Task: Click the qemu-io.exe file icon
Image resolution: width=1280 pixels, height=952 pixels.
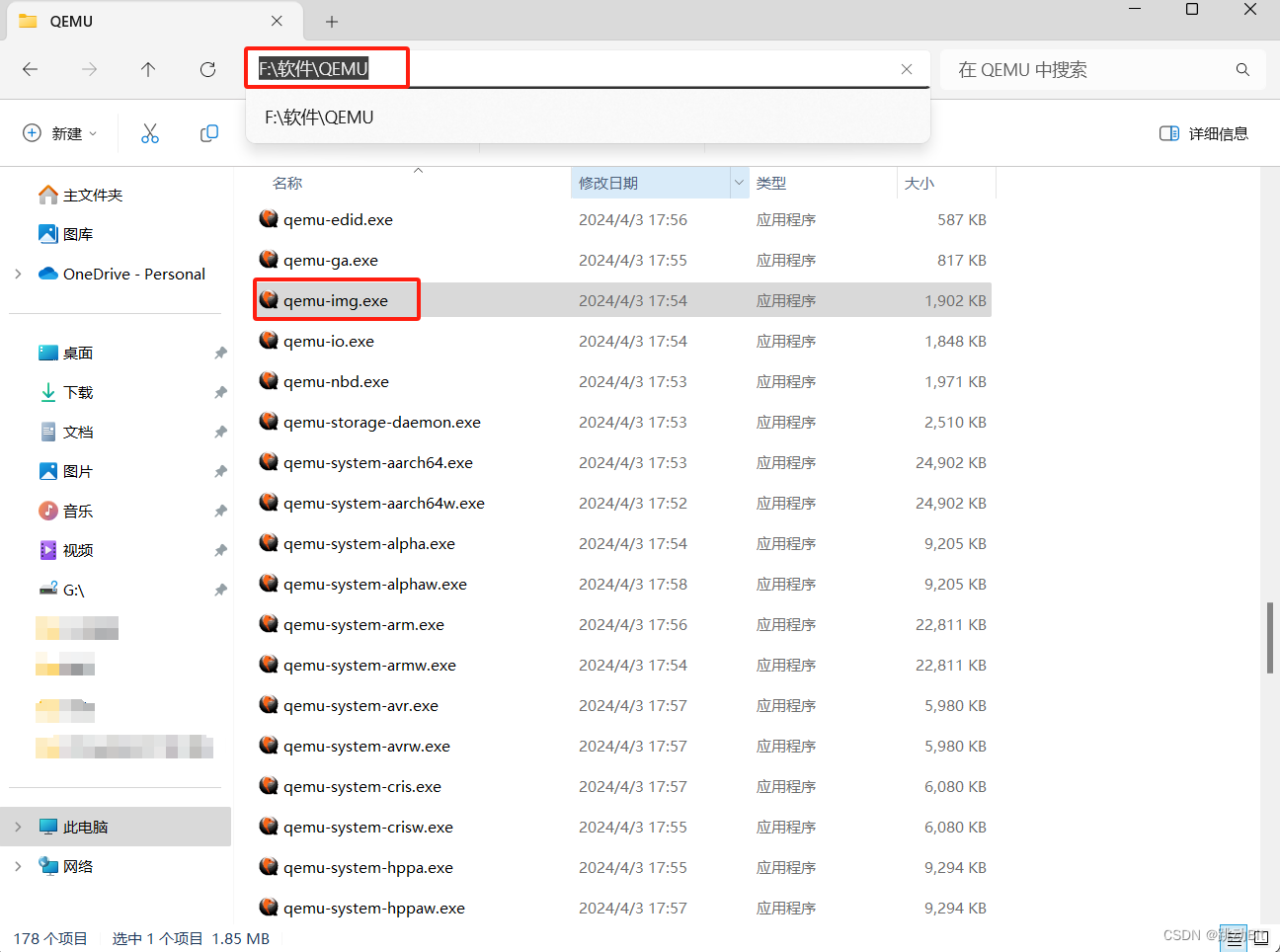Action: click(x=269, y=340)
